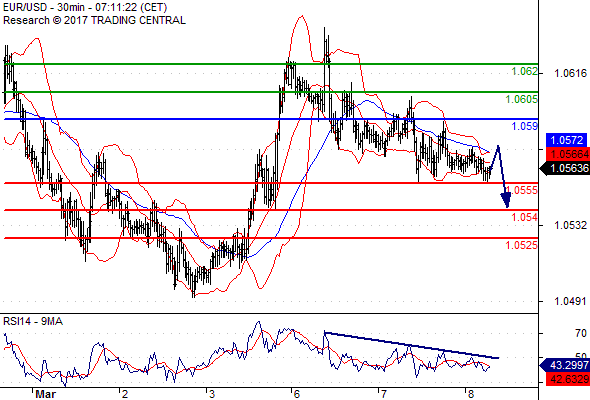Click the EUR/USD - 30min chart title
This screenshot has height=400, width=590.
pos(85,7)
